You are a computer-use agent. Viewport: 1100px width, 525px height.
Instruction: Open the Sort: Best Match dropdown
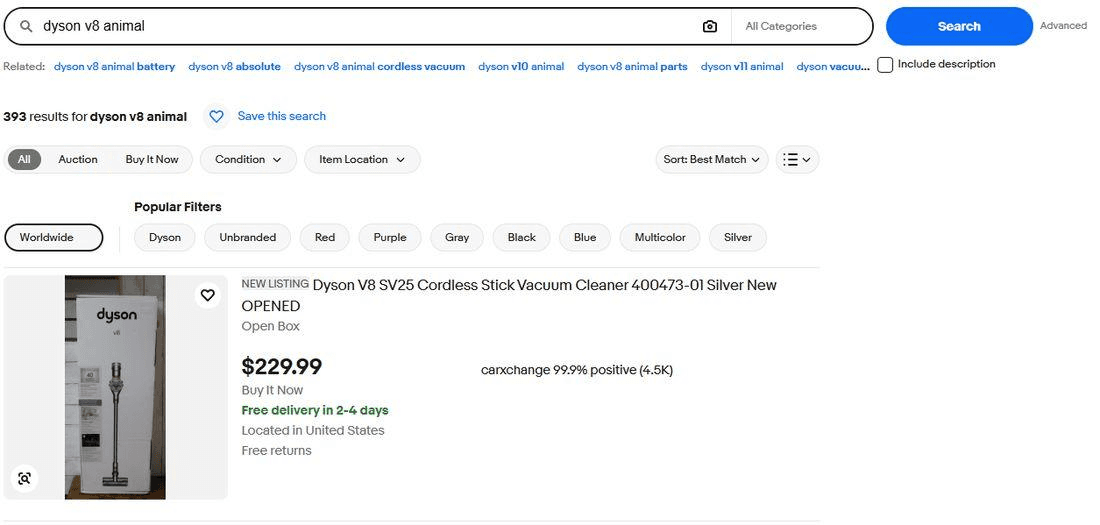711,160
